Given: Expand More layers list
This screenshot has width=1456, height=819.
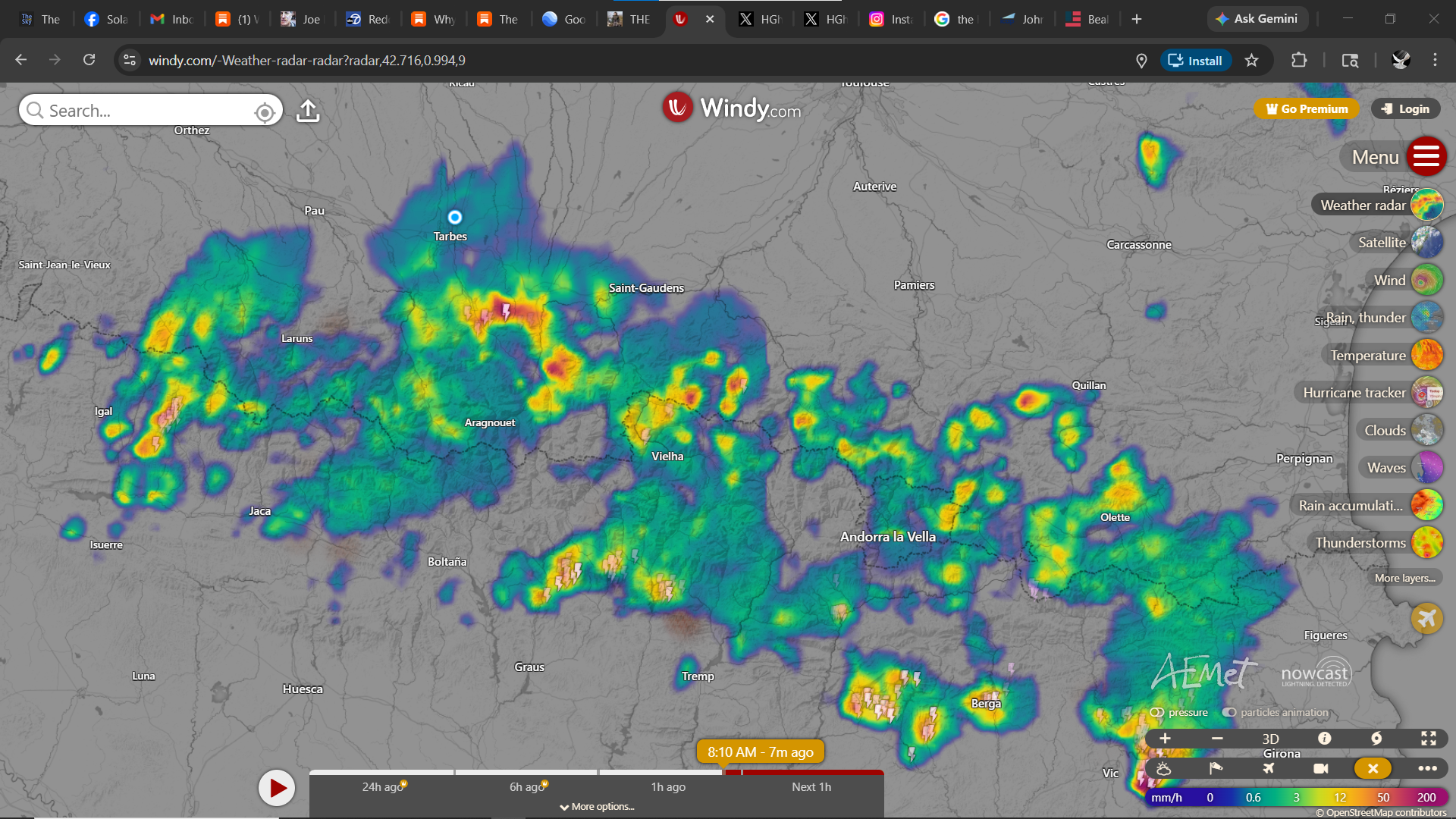Looking at the screenshot, I should coord(1404,578).
